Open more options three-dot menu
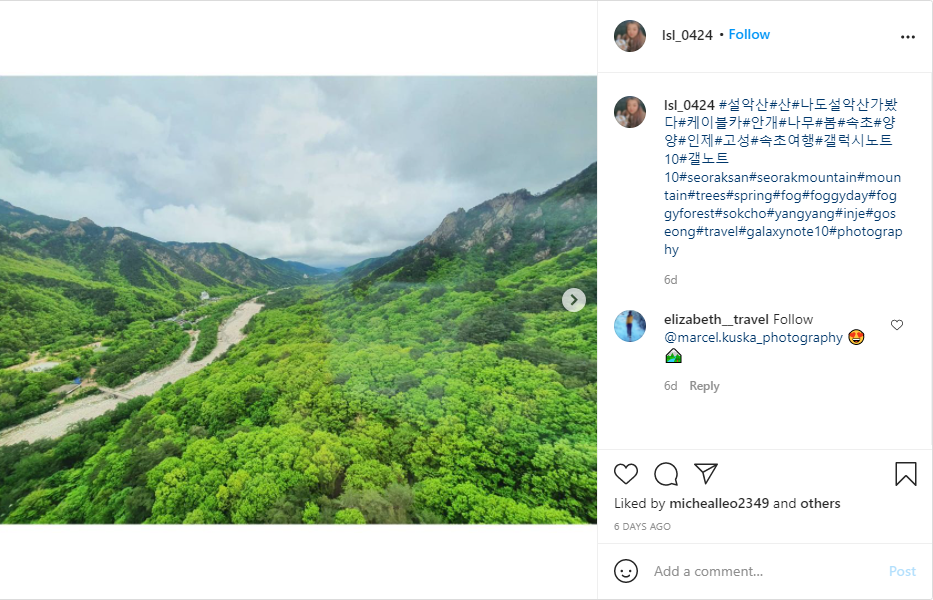This screenshot has width=933, height=600. [908, 37]
